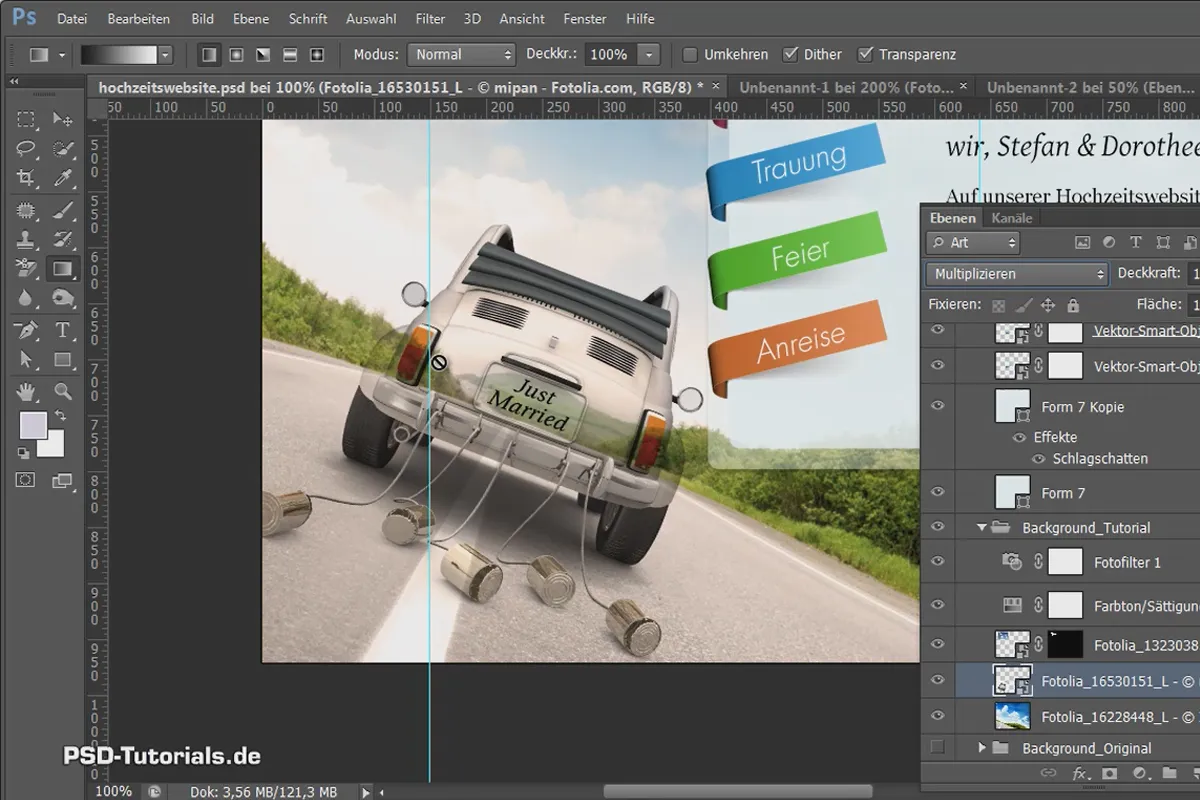This screenshot has height=800, width=1200.
Task: Choose the Eyedropper tool
Action: [x=62, y=178]
